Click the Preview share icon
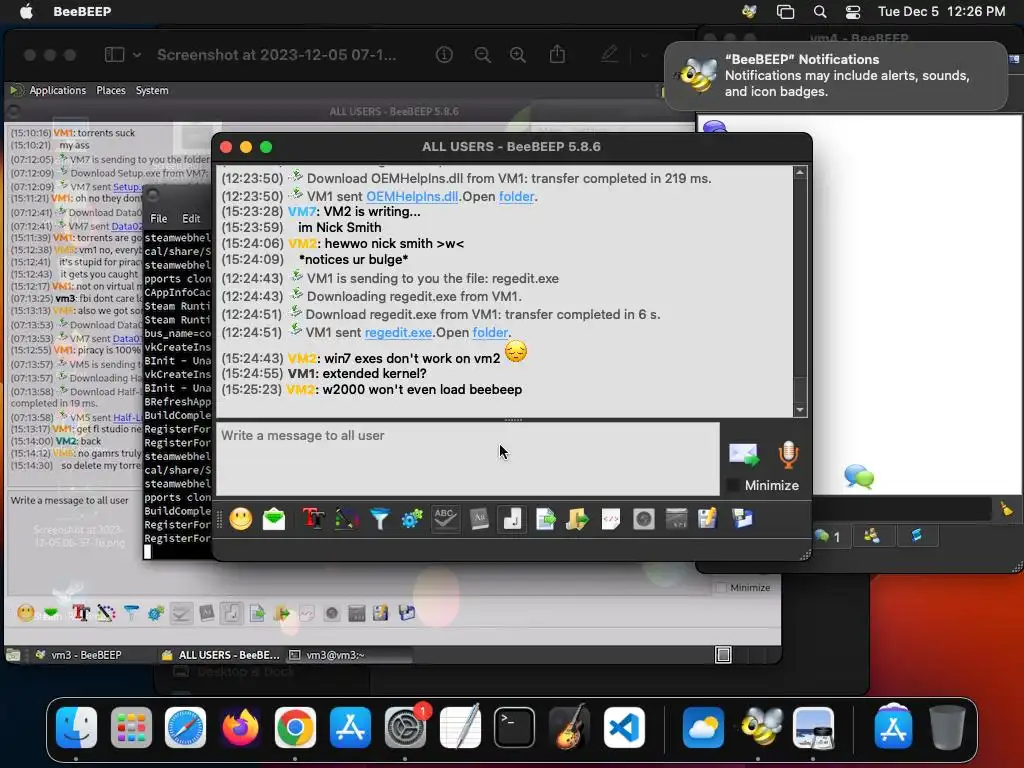 (x=557, y=54)
